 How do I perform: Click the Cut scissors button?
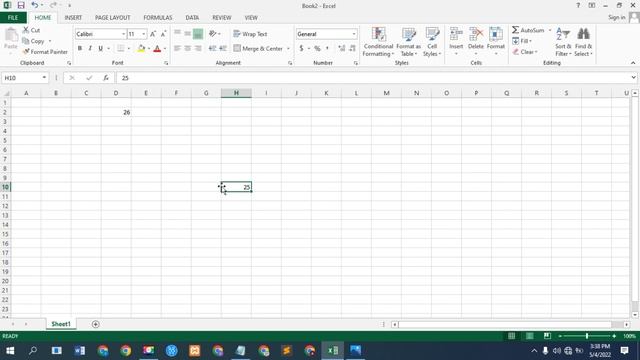[31, 30]
